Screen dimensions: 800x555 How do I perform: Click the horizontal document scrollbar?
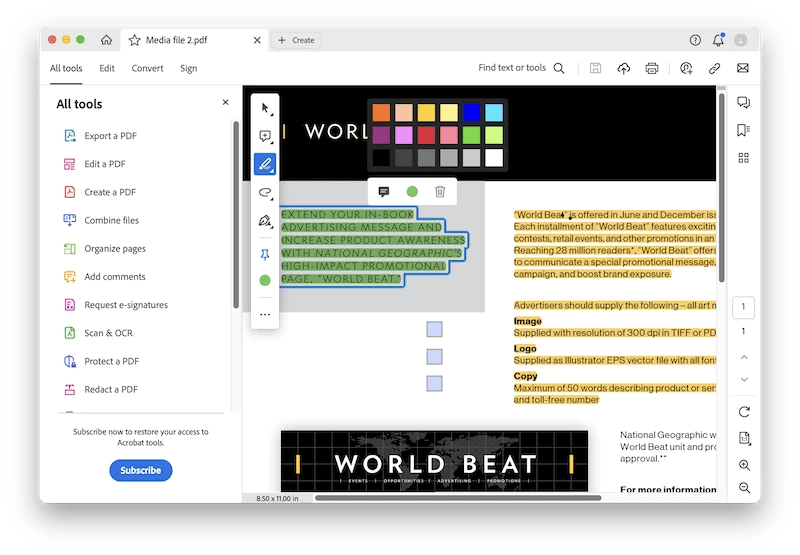point(458,497)
